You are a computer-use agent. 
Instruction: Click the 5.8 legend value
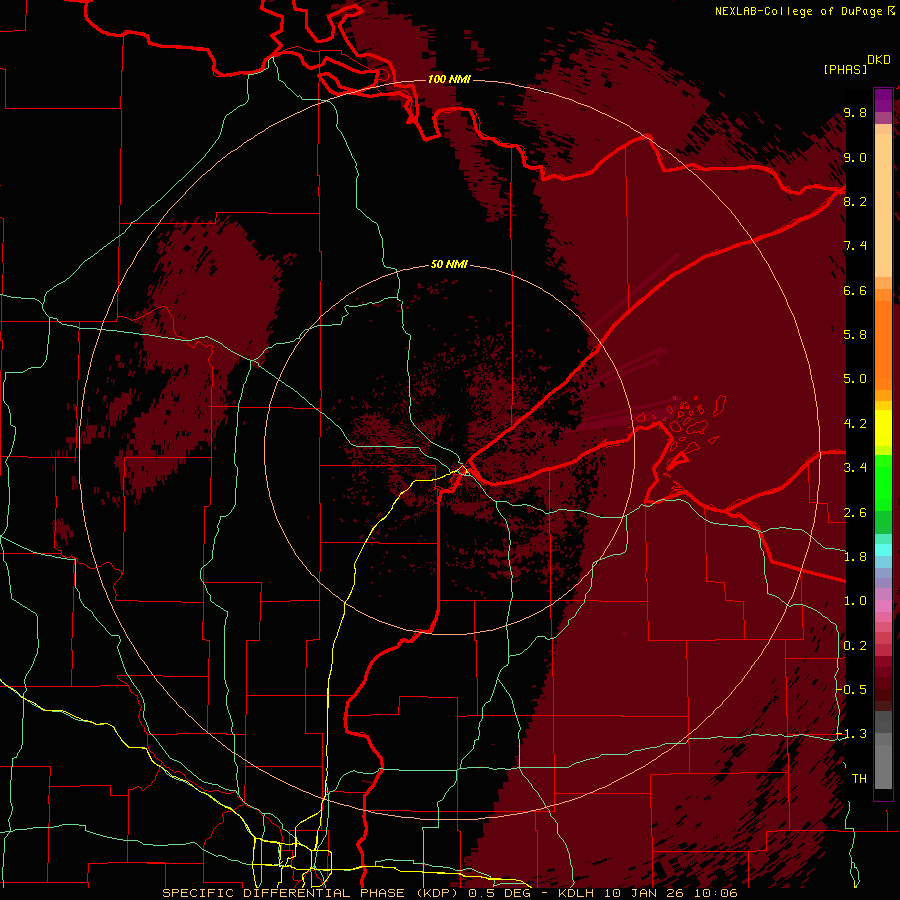pos(855,335)
